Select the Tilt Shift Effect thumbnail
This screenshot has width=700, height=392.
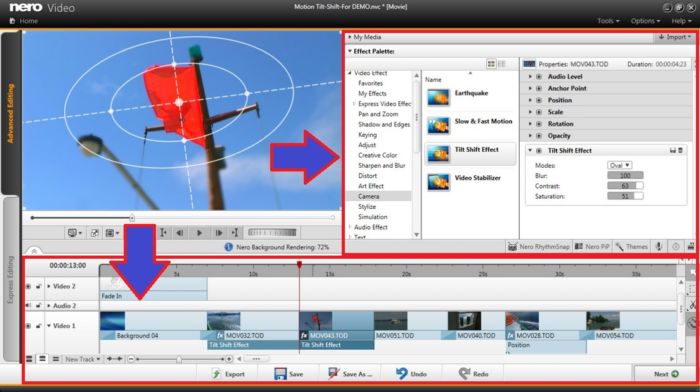(x=438, y=154)
